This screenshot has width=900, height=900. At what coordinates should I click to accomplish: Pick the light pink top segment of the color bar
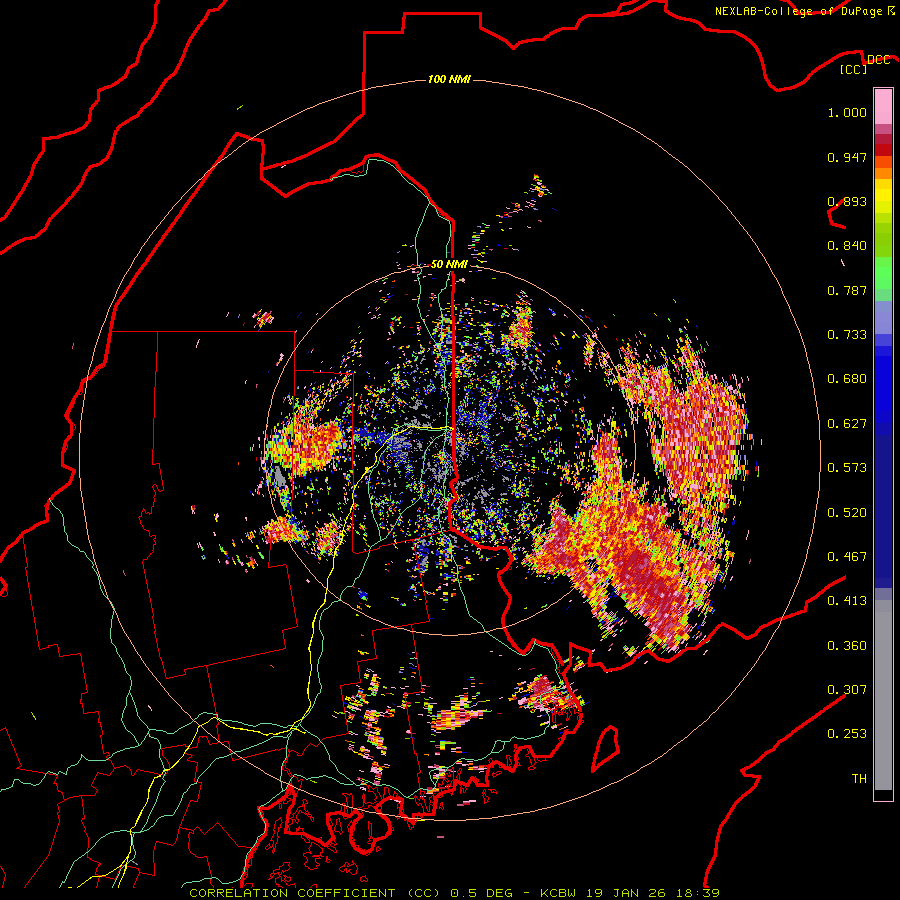pos(883,107)
